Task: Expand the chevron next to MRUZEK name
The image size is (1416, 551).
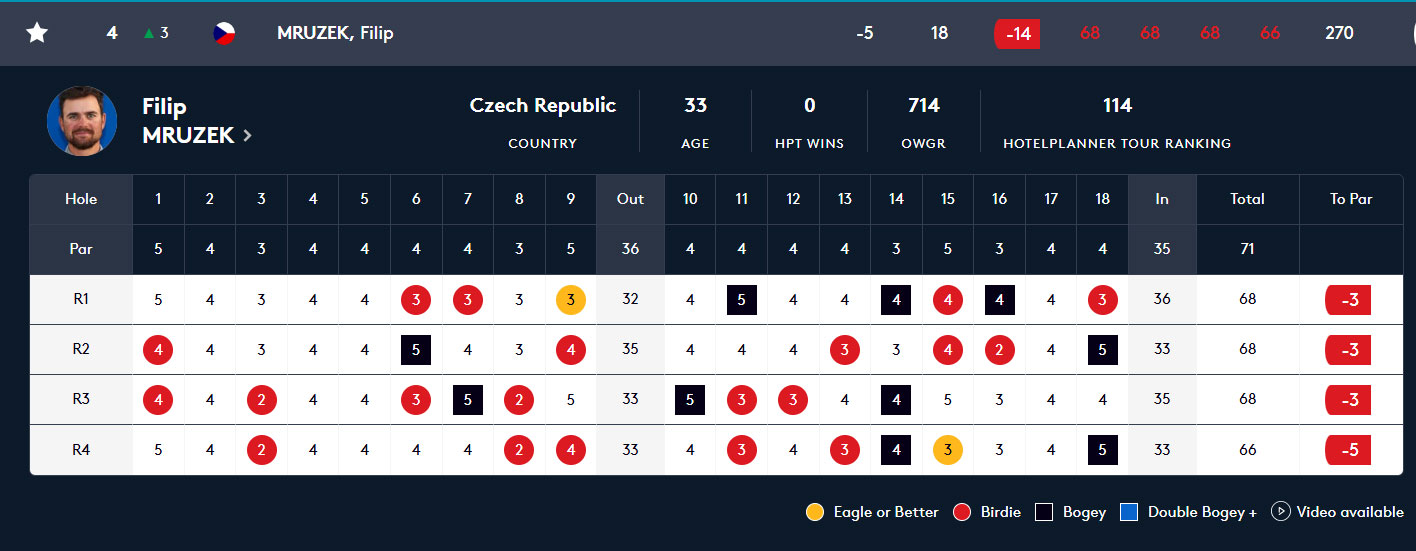Action: pos(248,135)
